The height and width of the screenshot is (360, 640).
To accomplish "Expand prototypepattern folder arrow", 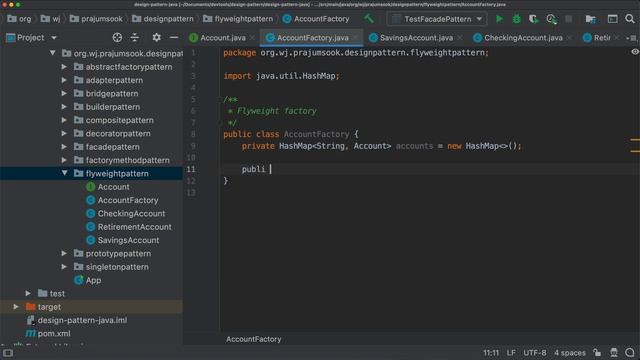I will tap(64, 253).
